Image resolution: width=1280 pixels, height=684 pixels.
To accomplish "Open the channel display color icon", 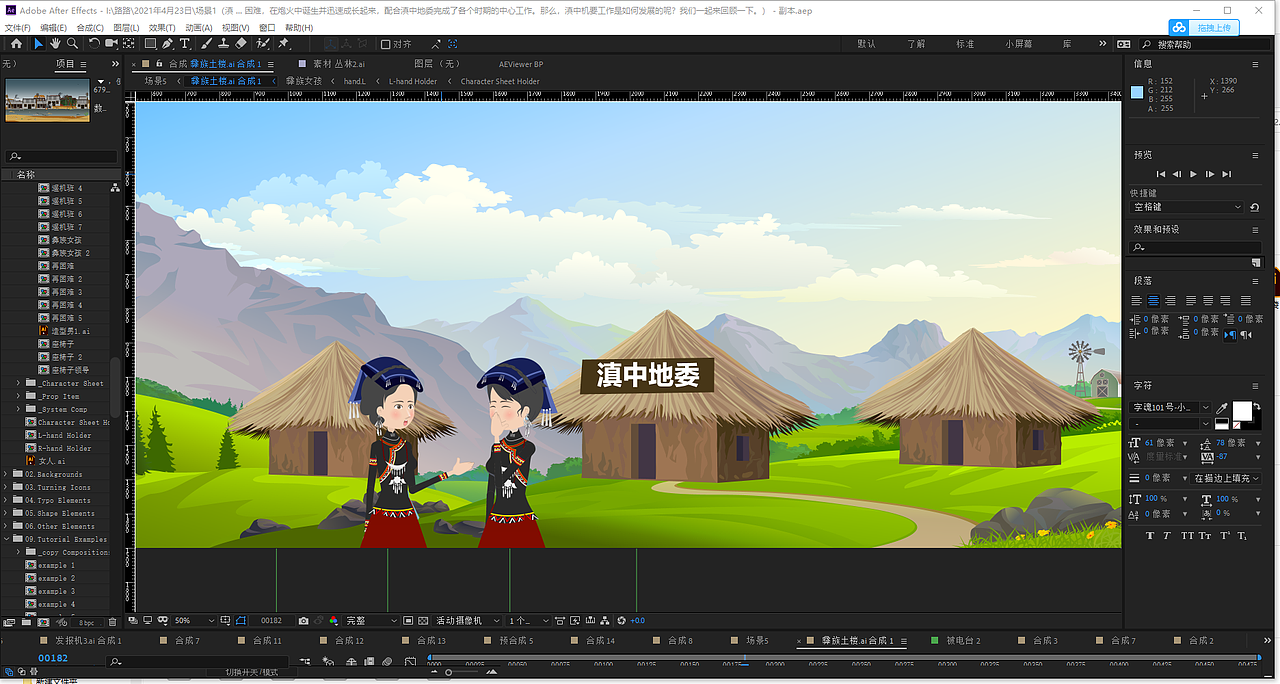I will pyautogui.click(x=333, y=621).
